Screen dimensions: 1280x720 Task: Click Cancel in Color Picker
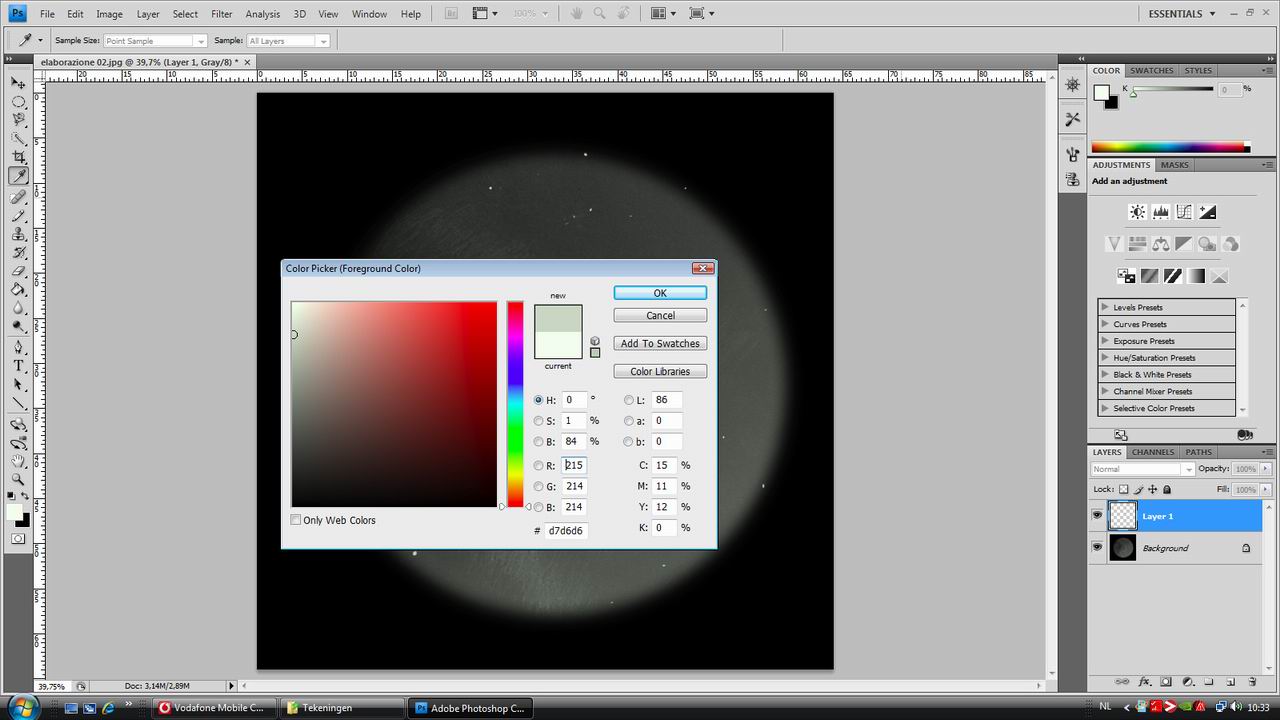(x=660, y=315)
